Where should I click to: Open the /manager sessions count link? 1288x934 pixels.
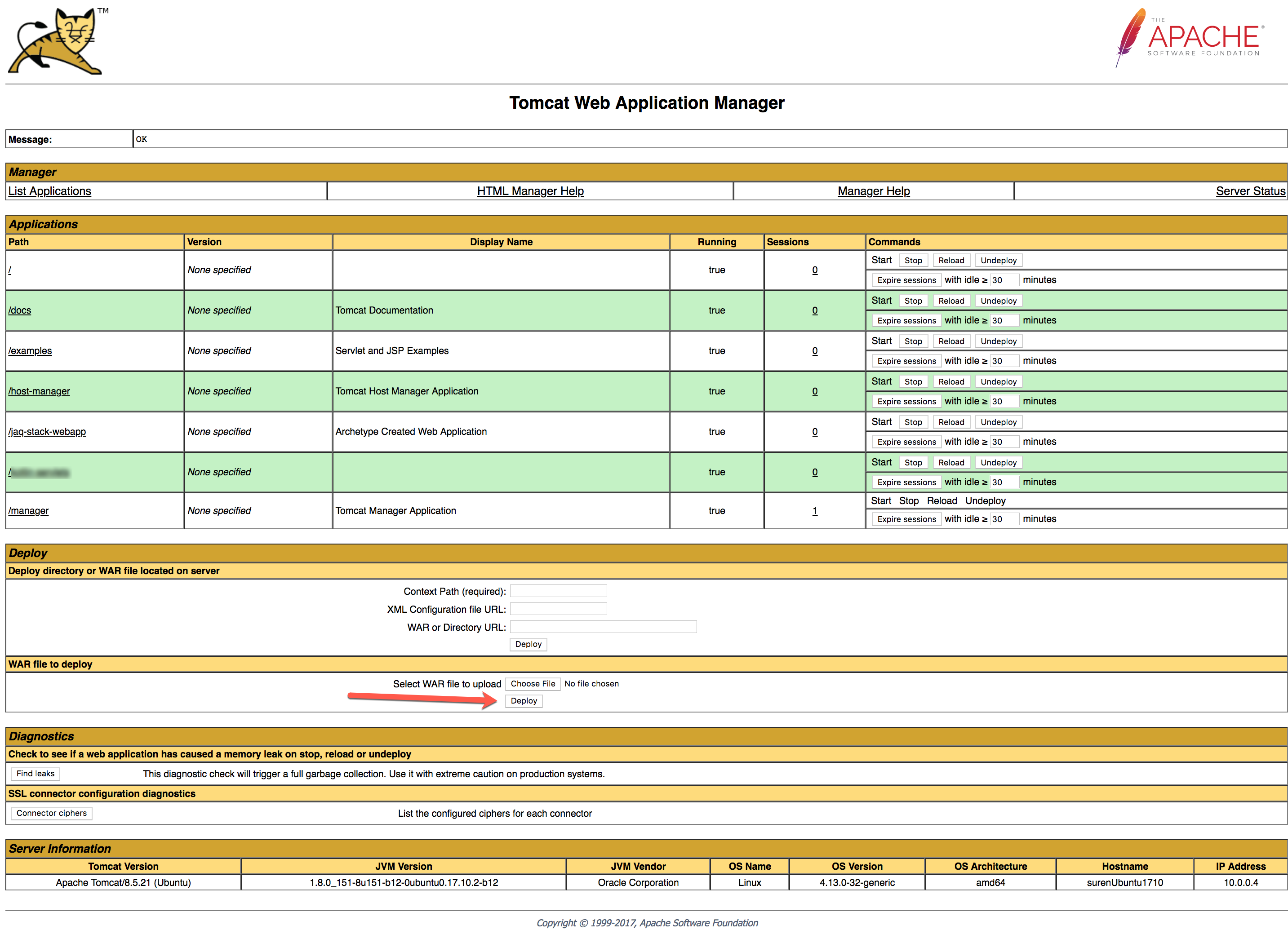(x=814, y=511)
